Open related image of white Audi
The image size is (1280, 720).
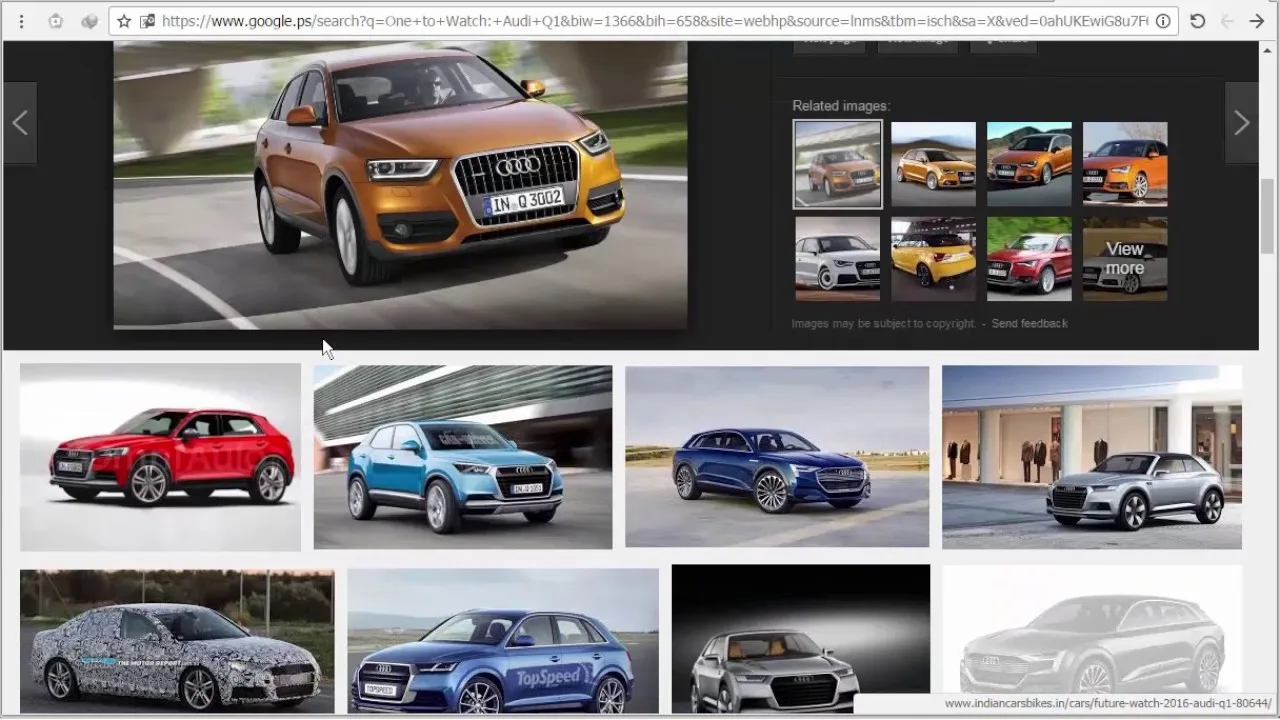838,259
